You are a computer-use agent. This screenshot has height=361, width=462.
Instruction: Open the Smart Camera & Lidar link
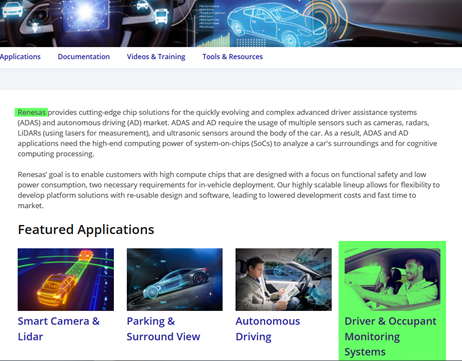coord(59,329)
